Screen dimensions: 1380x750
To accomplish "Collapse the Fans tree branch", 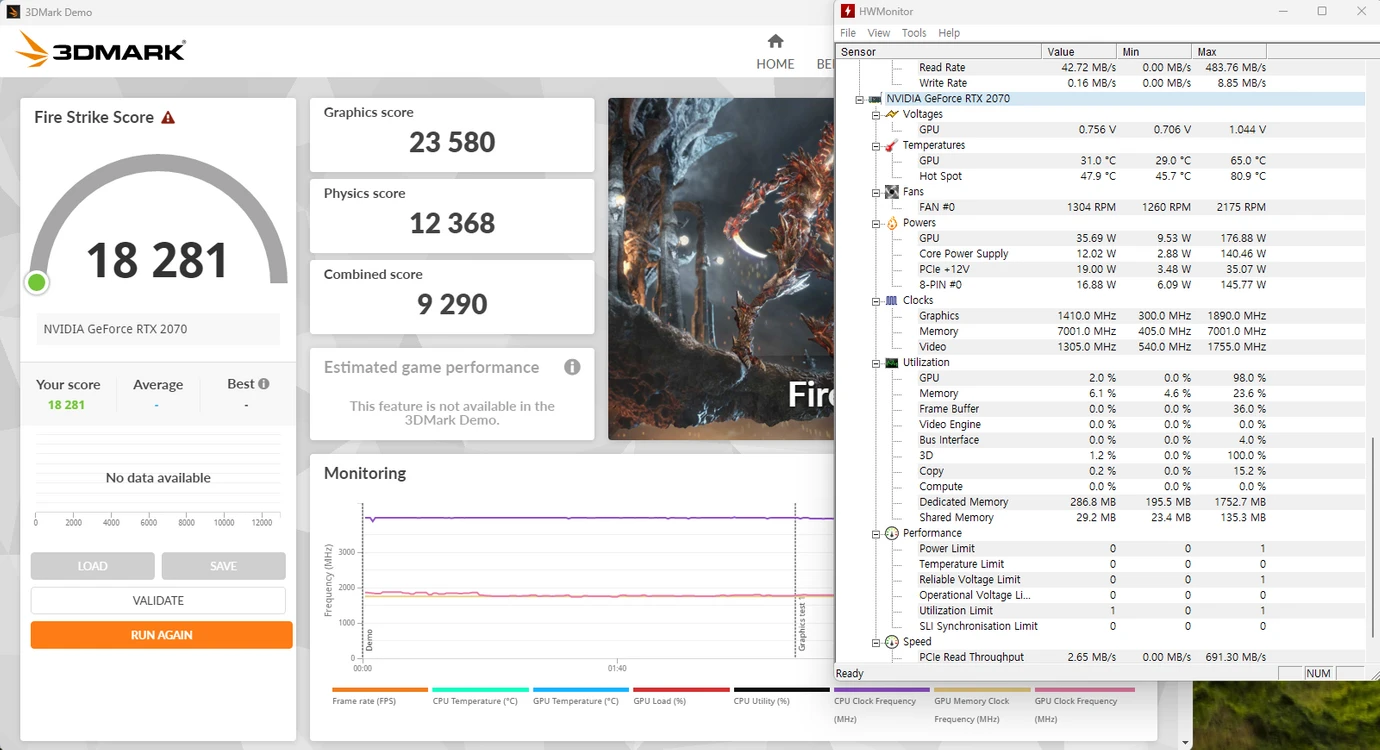I will tap(876, 192).
